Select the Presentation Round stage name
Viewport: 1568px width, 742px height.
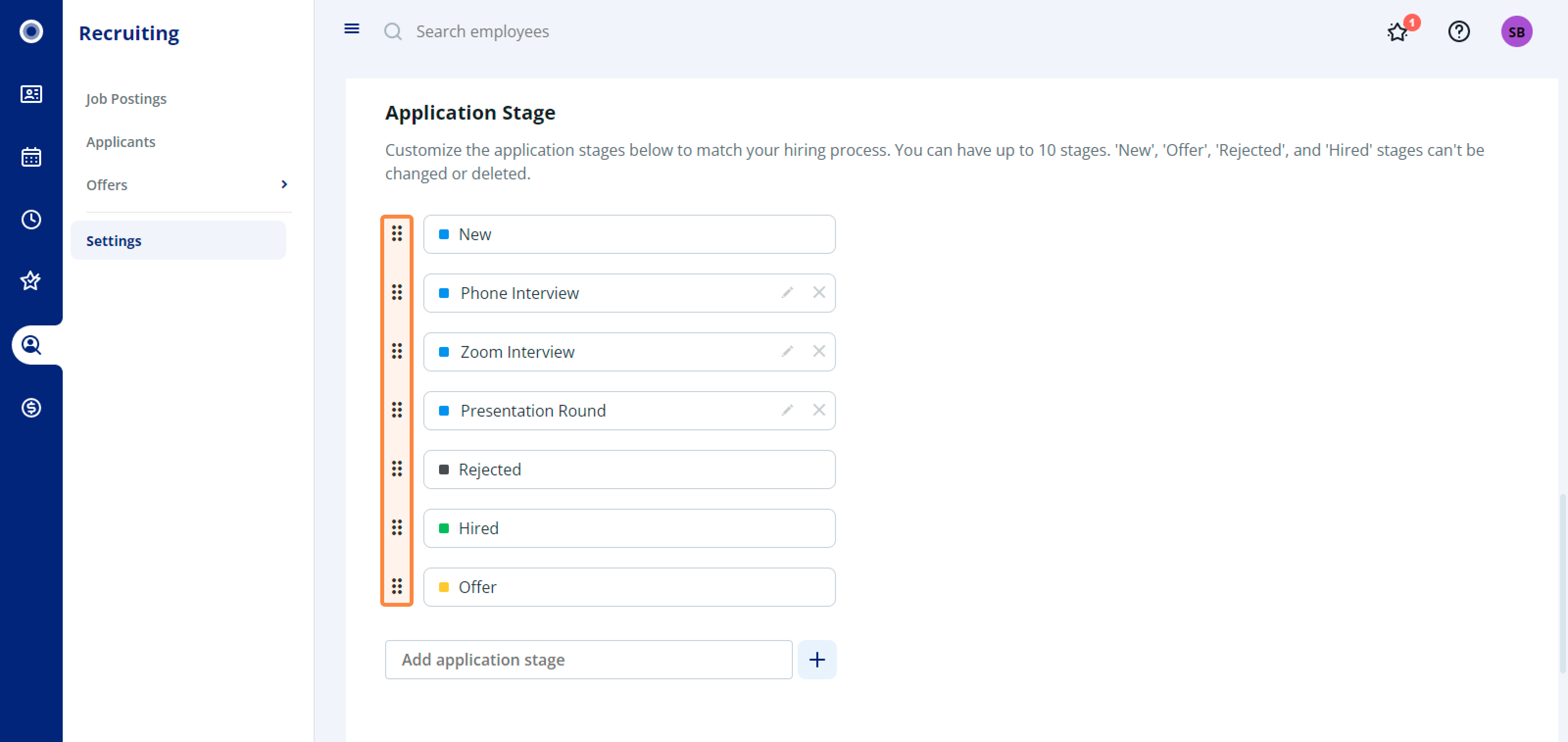(533, 411)
